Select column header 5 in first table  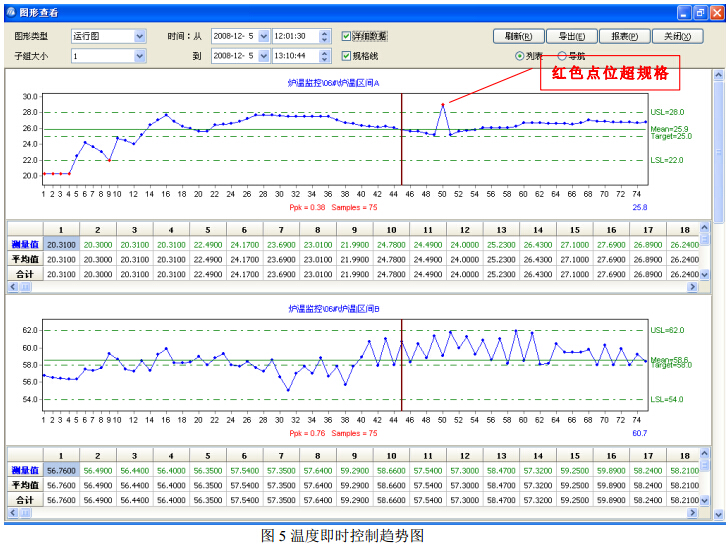[209, 229]
